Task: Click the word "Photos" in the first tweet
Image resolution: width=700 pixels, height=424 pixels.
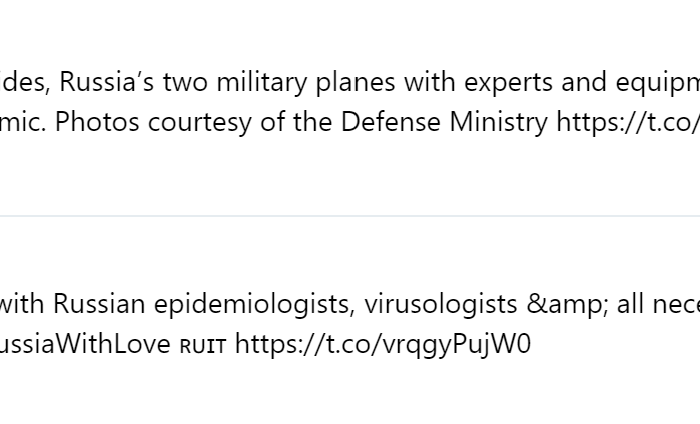Action: click(x=97, y=122)
